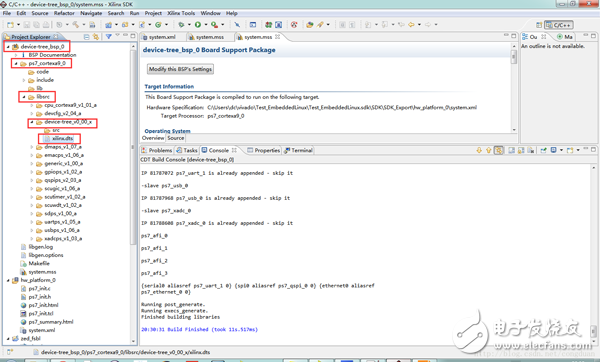The width and height of the screenshot is (600, 362).
Task: Click the New file toolbar icon
Action: click(10, 25)
